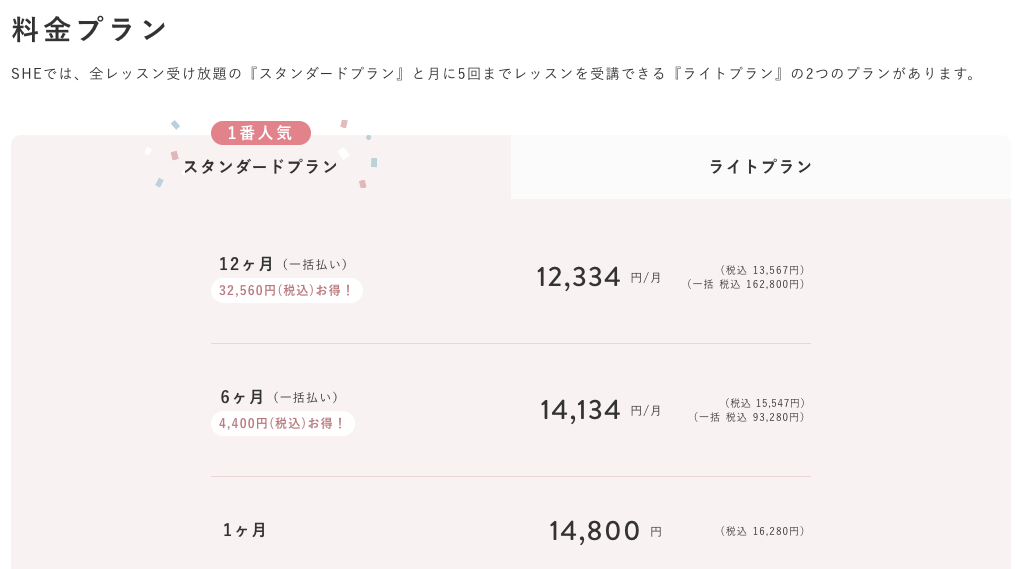The width and height of the screenshot is (1015, 569).
Task: Click the 税込 13,567円 tax-included note
Action: click(762, 270)
